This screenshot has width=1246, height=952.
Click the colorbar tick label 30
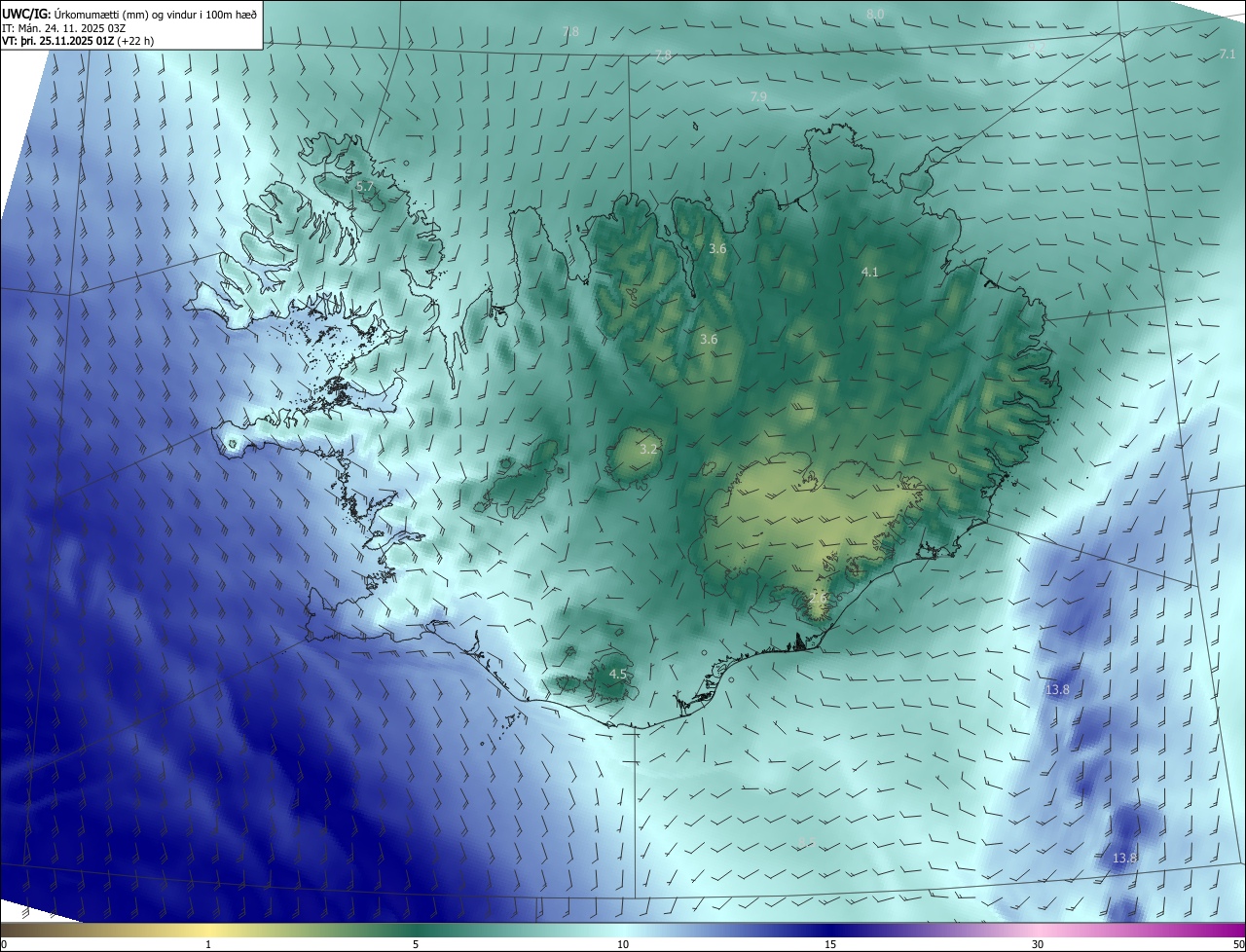(x=1038, y=945)
